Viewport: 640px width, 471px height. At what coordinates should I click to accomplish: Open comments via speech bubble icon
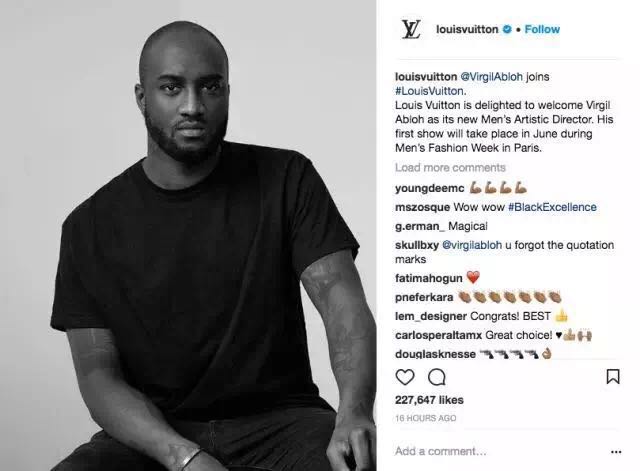click(437, 377)
